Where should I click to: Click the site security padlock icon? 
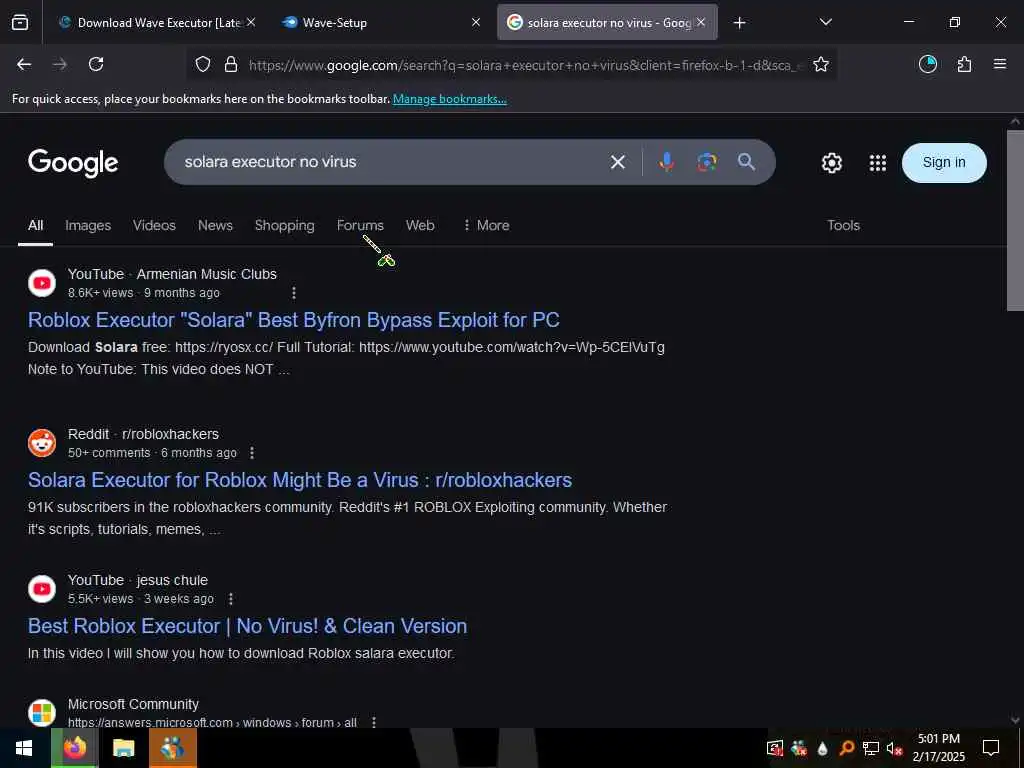click(231, 65)
